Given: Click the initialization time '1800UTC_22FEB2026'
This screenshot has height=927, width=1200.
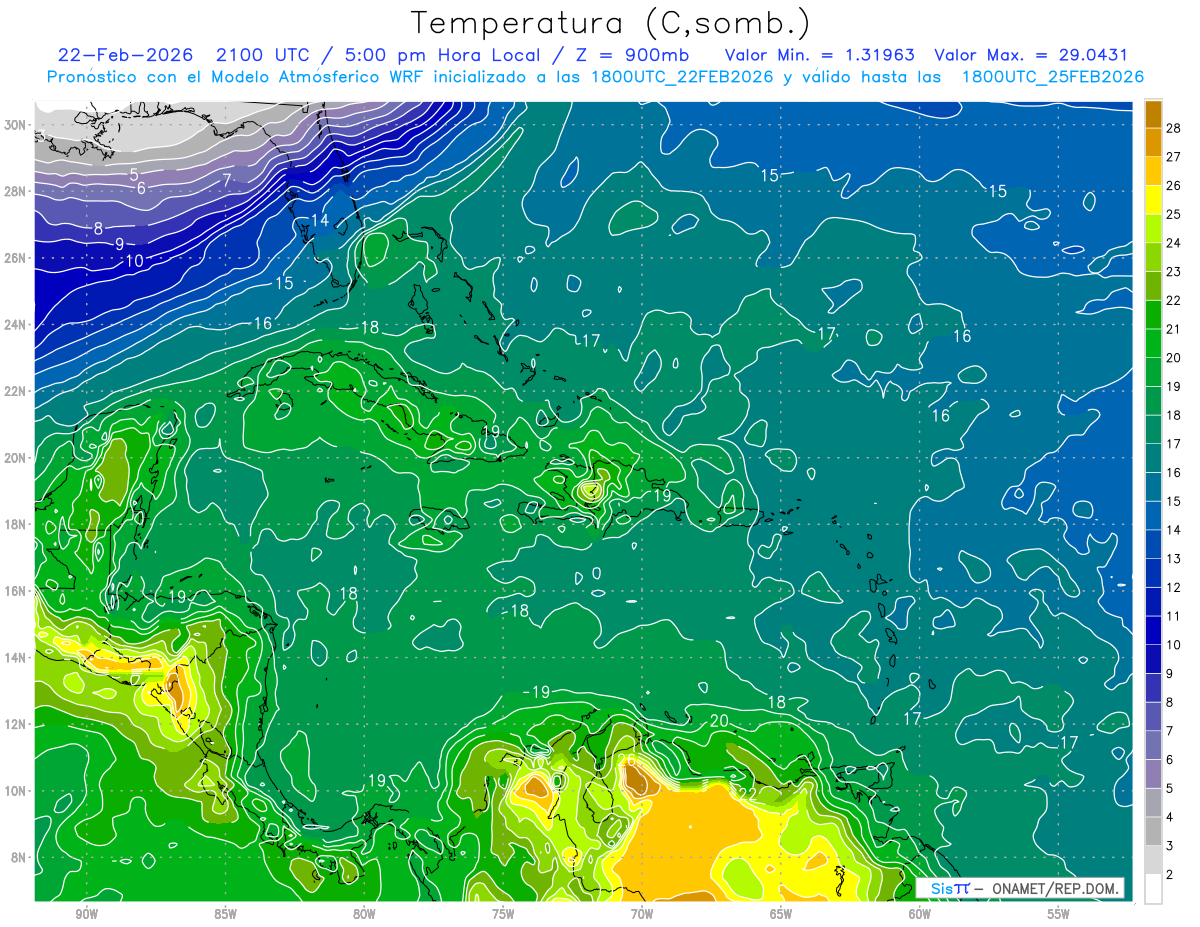Looking at the screenshot, I should [x=684, y=77].
